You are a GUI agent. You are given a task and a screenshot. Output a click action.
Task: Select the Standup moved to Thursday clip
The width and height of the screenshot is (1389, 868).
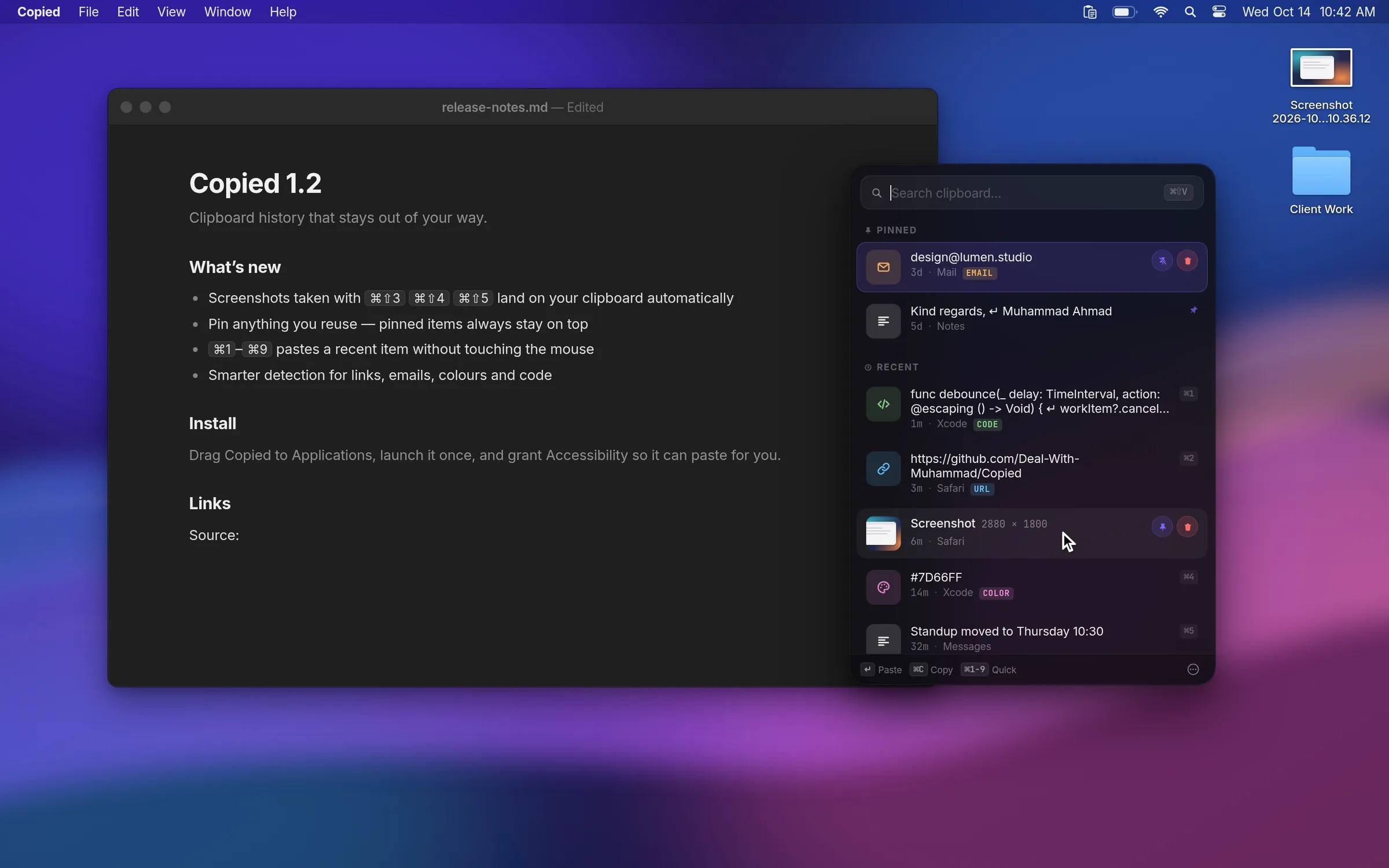pos(1031,637)
